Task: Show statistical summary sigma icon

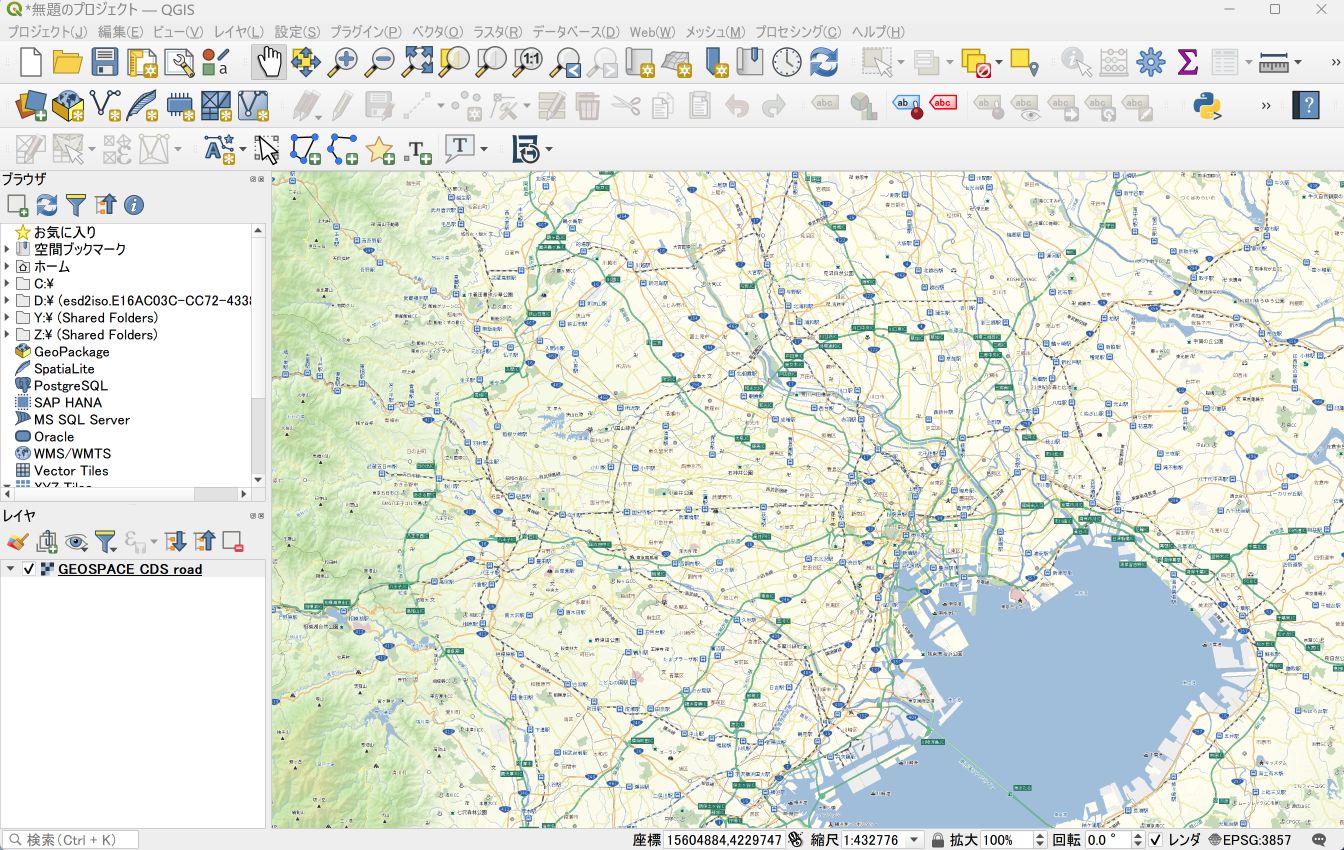Action: coord(1187,62)
